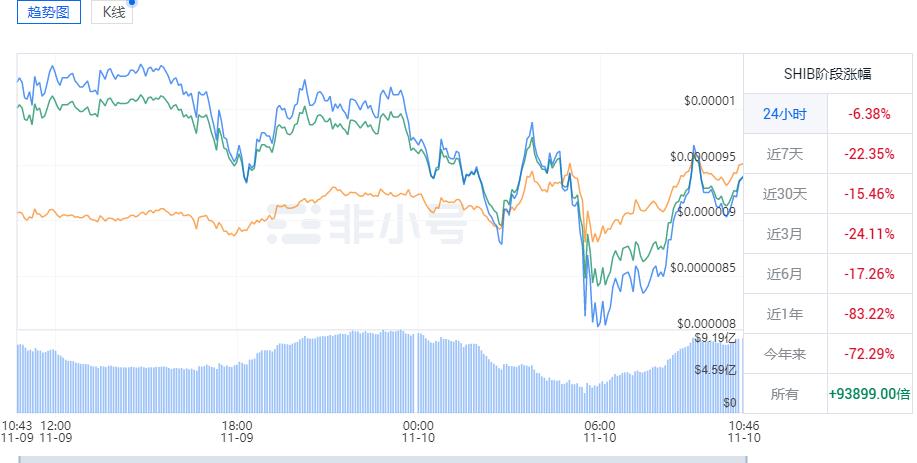917x463 pixels.
Task: Click the blue notification dot beside K线
Action: [131, 3]
